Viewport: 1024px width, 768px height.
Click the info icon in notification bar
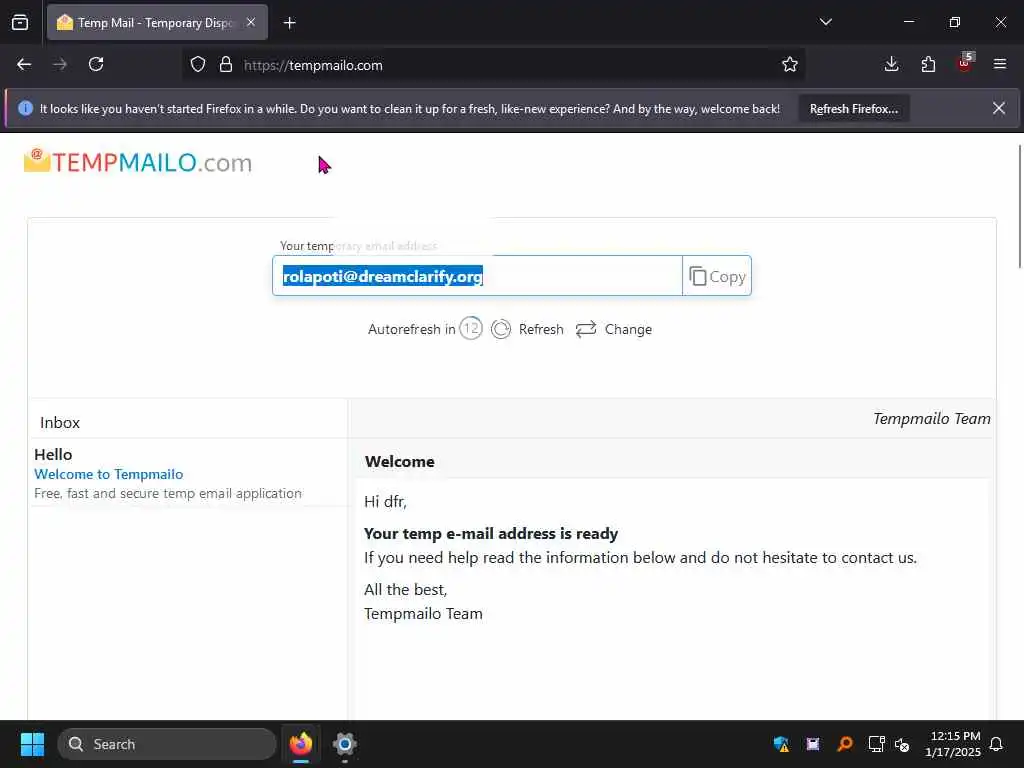pos(25,108)
